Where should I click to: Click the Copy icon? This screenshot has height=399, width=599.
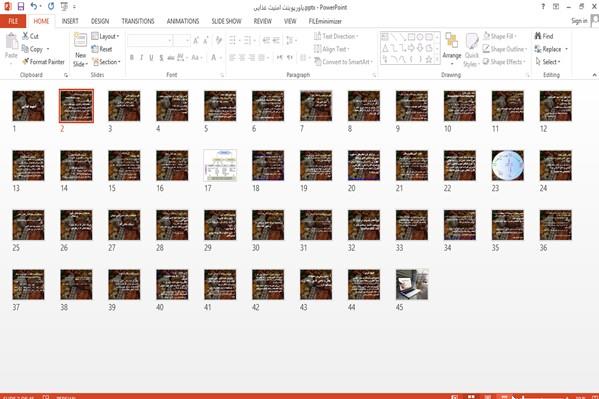[25, 49]
